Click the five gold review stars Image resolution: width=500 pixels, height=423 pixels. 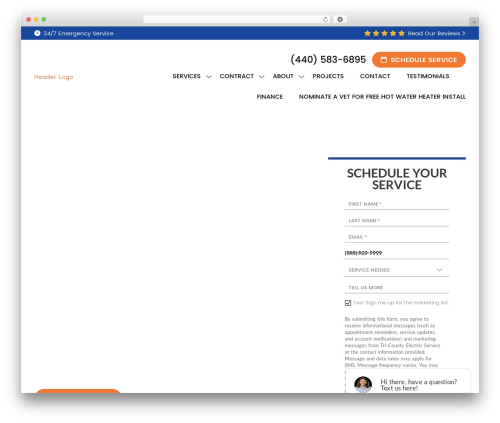(384, 33)
